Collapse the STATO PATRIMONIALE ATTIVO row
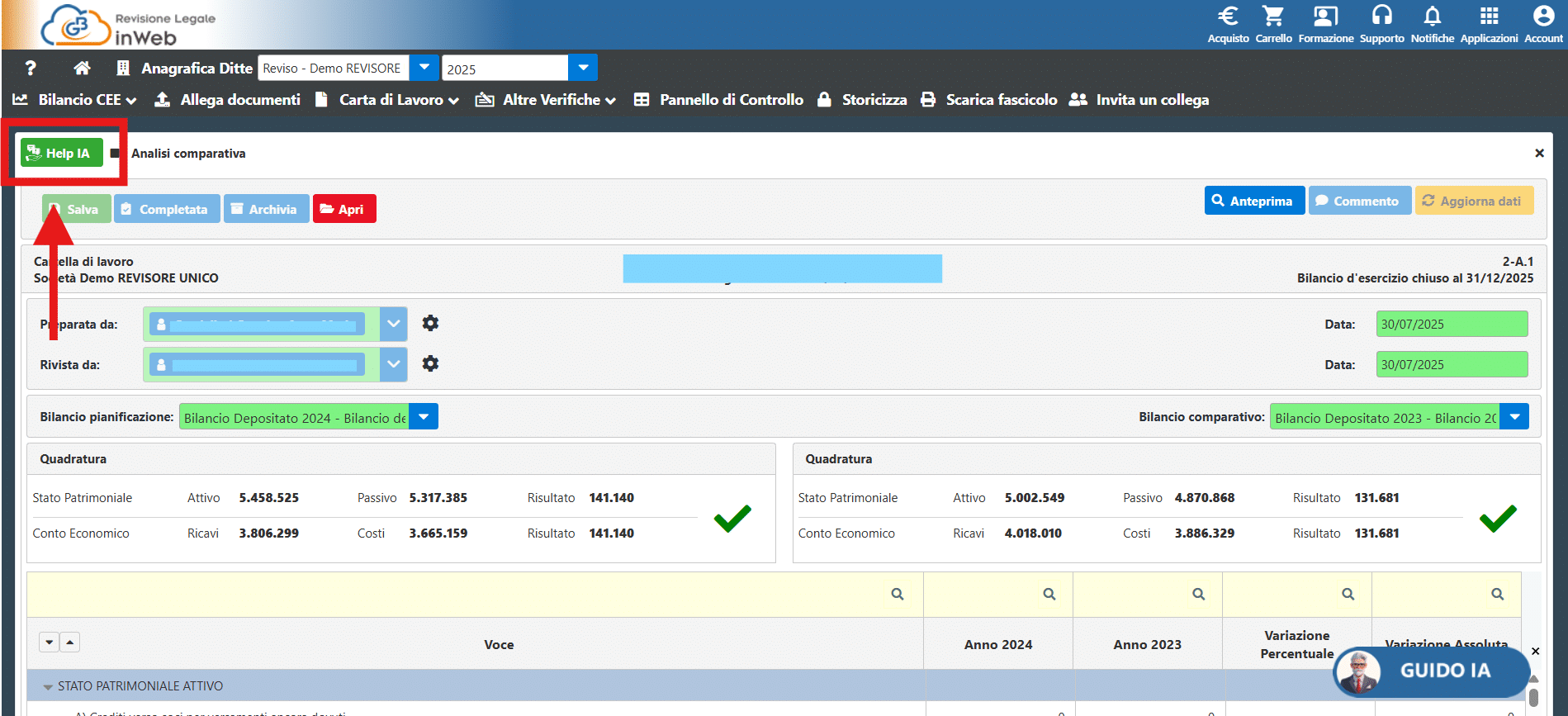Image resolution: width=1568 pixels, height=716 pixels. click(48, 686)
